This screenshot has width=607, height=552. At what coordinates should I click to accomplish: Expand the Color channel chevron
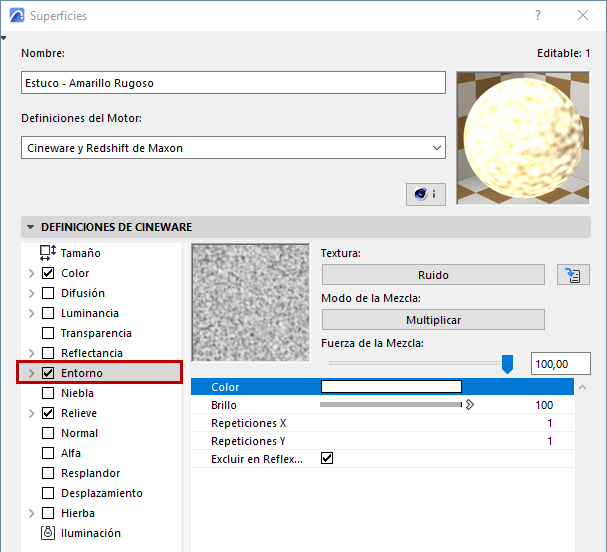pos(32,273)
